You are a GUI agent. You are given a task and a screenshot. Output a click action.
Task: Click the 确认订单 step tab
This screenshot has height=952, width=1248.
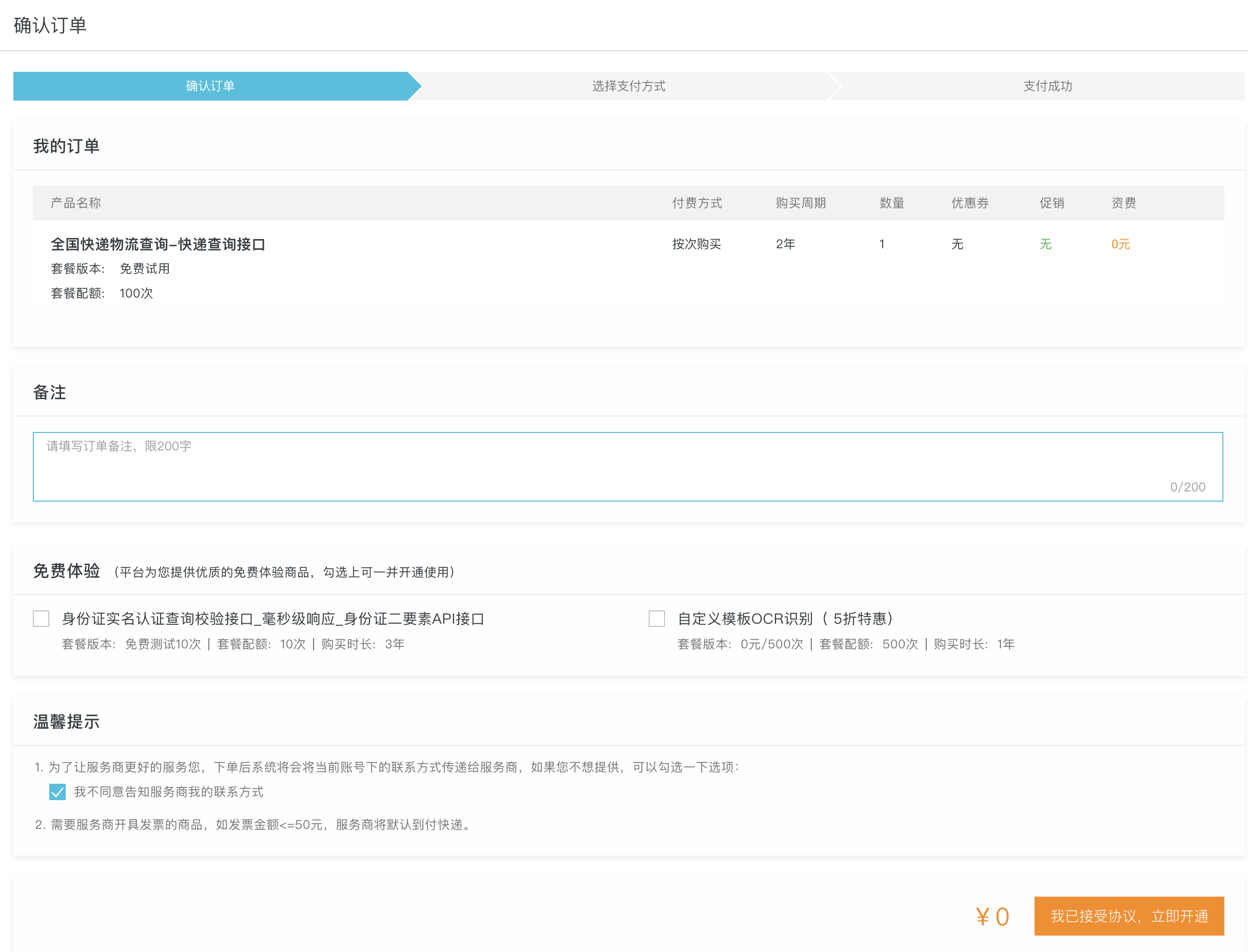[210, 86]
